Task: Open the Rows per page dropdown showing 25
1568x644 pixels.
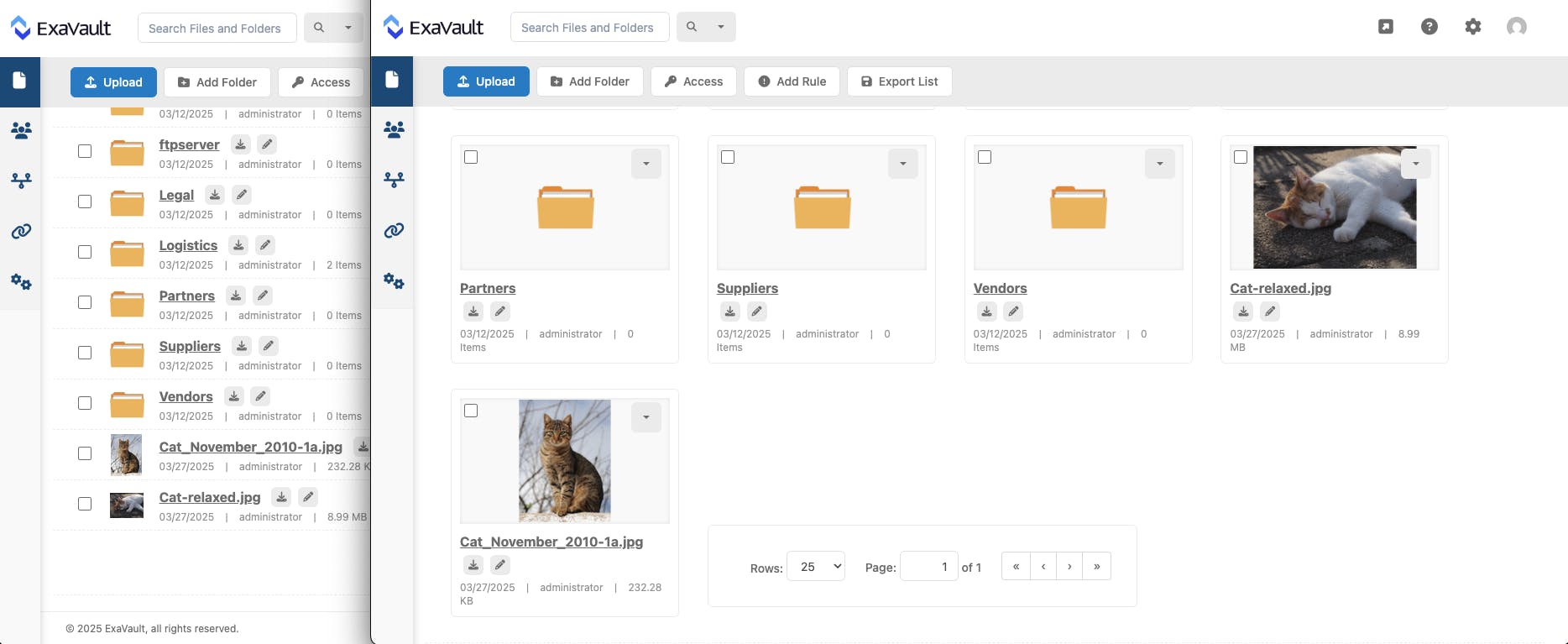Action: [x=816, y=567]
